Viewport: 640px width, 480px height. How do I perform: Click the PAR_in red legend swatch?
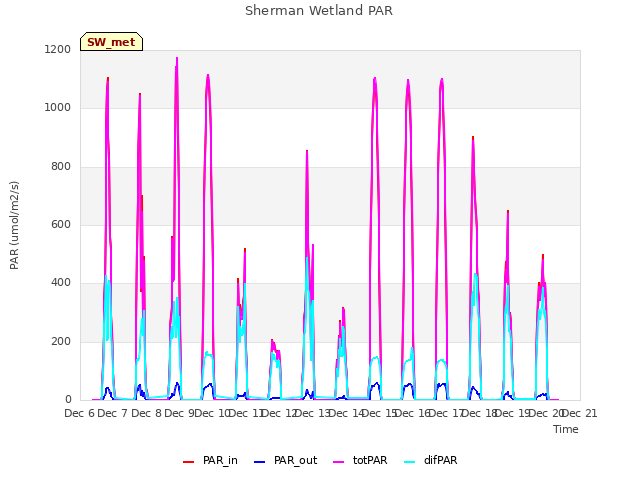click(189, 461)
